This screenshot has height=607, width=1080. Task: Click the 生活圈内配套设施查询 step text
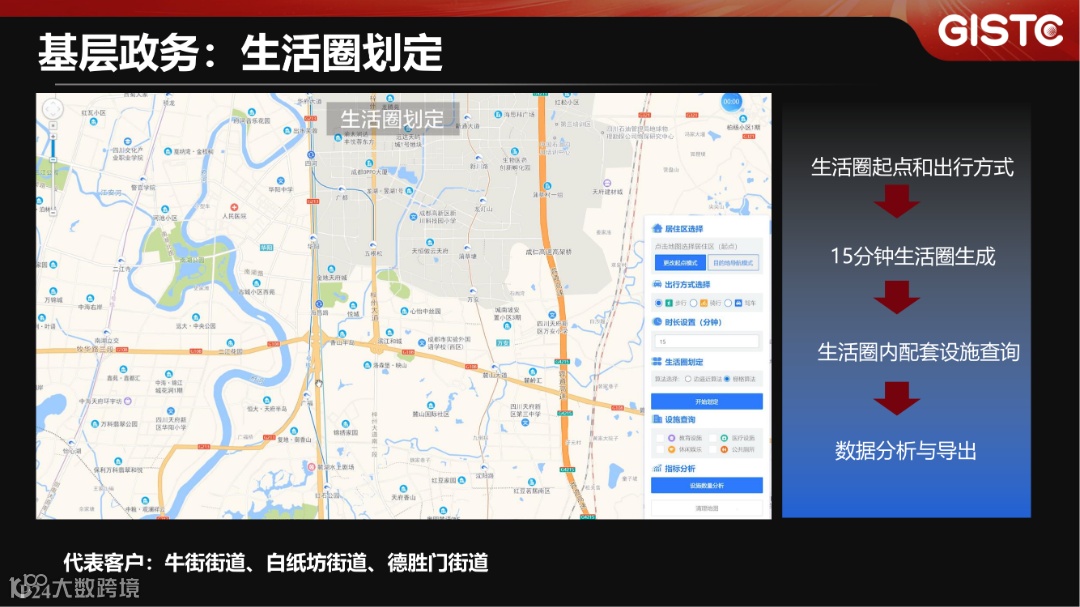pyautogui.click(x=918, y=352)
